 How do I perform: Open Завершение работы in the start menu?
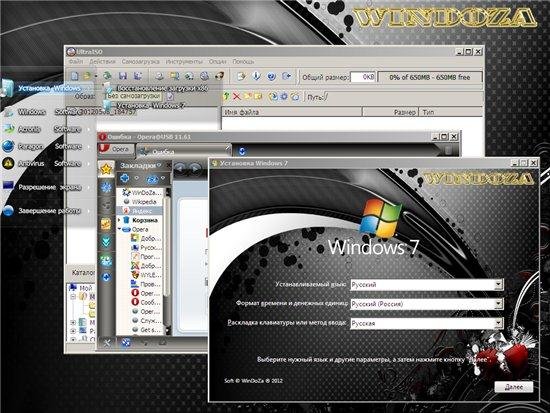tap(47, 211)
